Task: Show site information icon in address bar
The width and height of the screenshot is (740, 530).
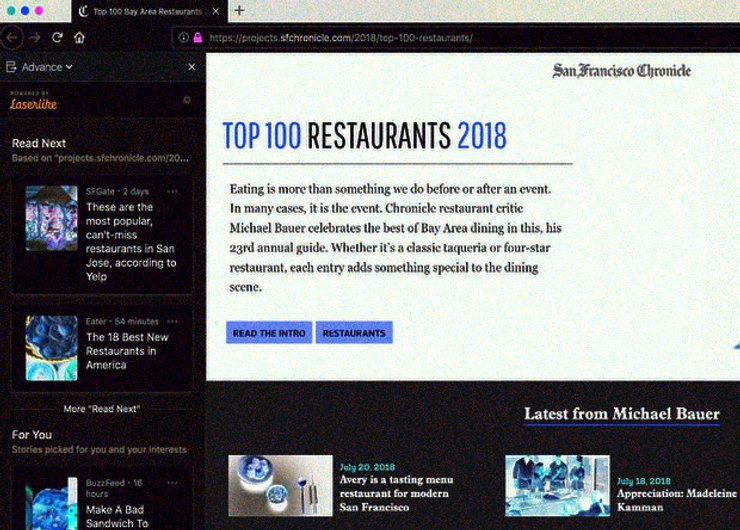Action: click(x=184, y=38)
